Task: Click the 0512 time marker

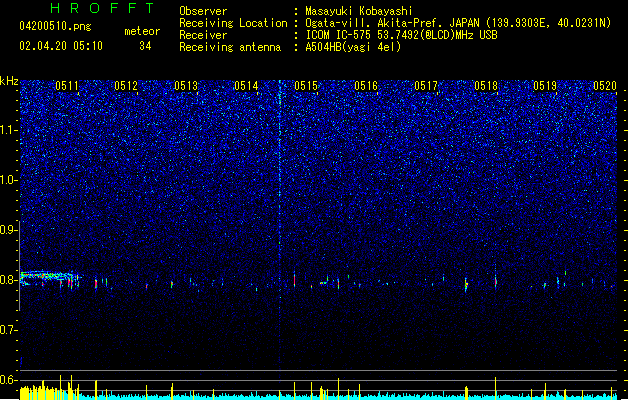Action: (x=126, y=86)
